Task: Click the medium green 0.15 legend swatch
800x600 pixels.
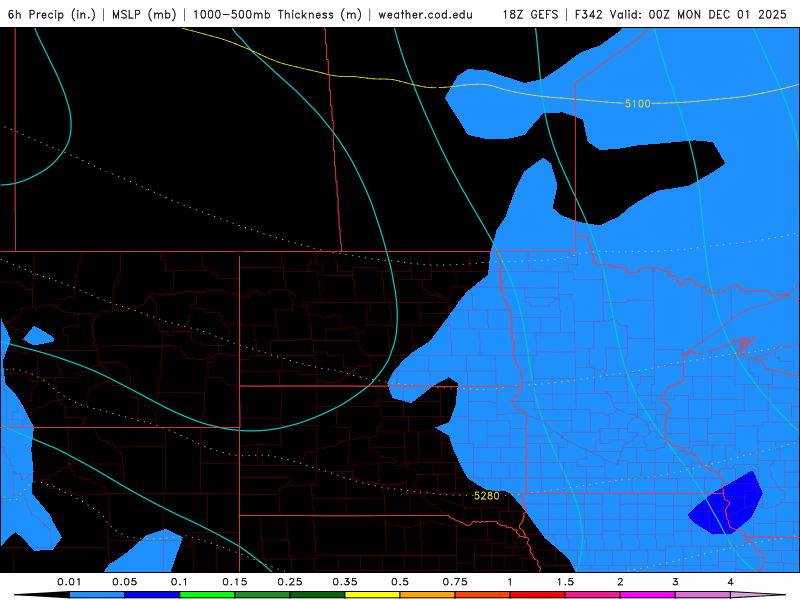Action: pos(262,595)
